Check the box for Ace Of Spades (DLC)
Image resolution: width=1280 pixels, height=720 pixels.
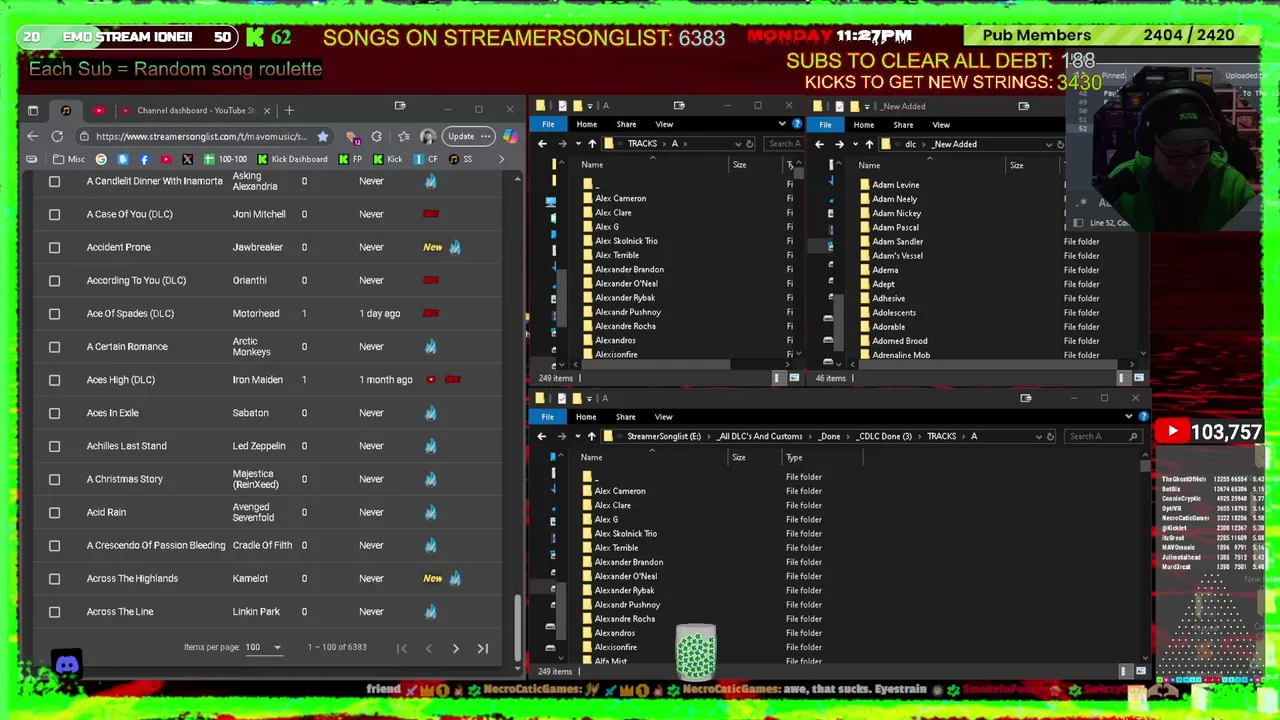(x=55, y=313)
